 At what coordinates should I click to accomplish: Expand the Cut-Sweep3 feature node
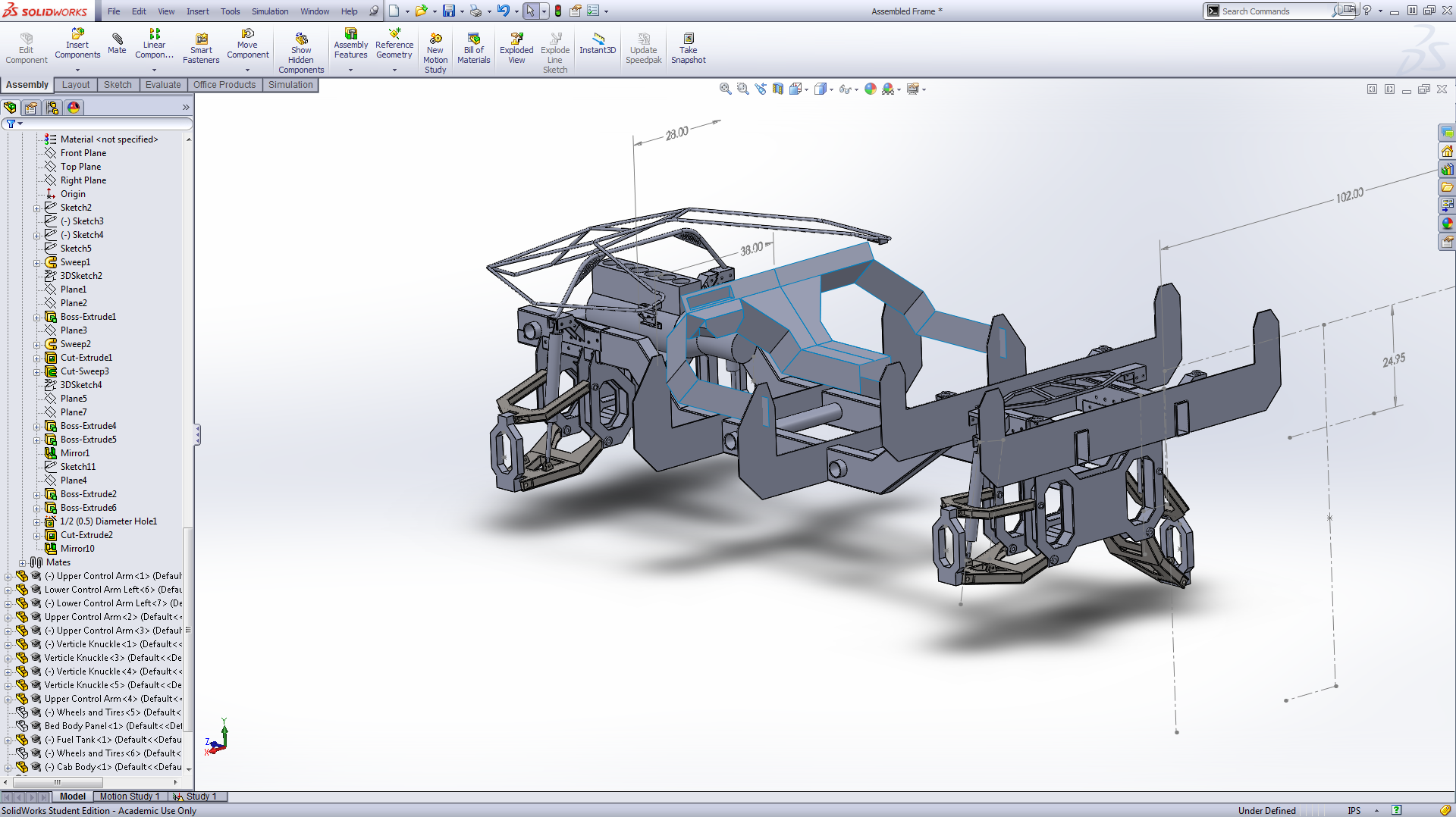[x=36, y=372]
